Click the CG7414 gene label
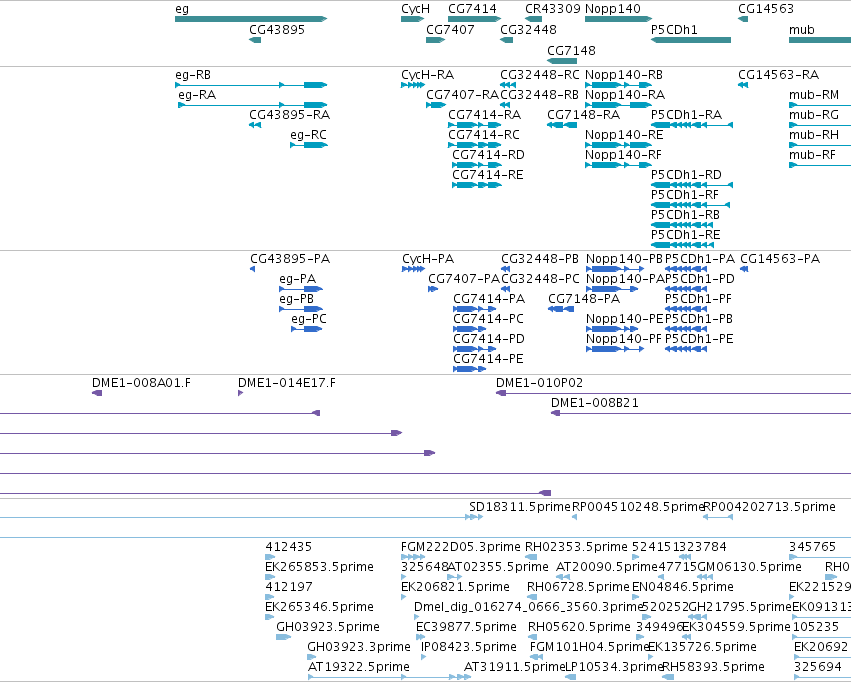 (472, 9)
